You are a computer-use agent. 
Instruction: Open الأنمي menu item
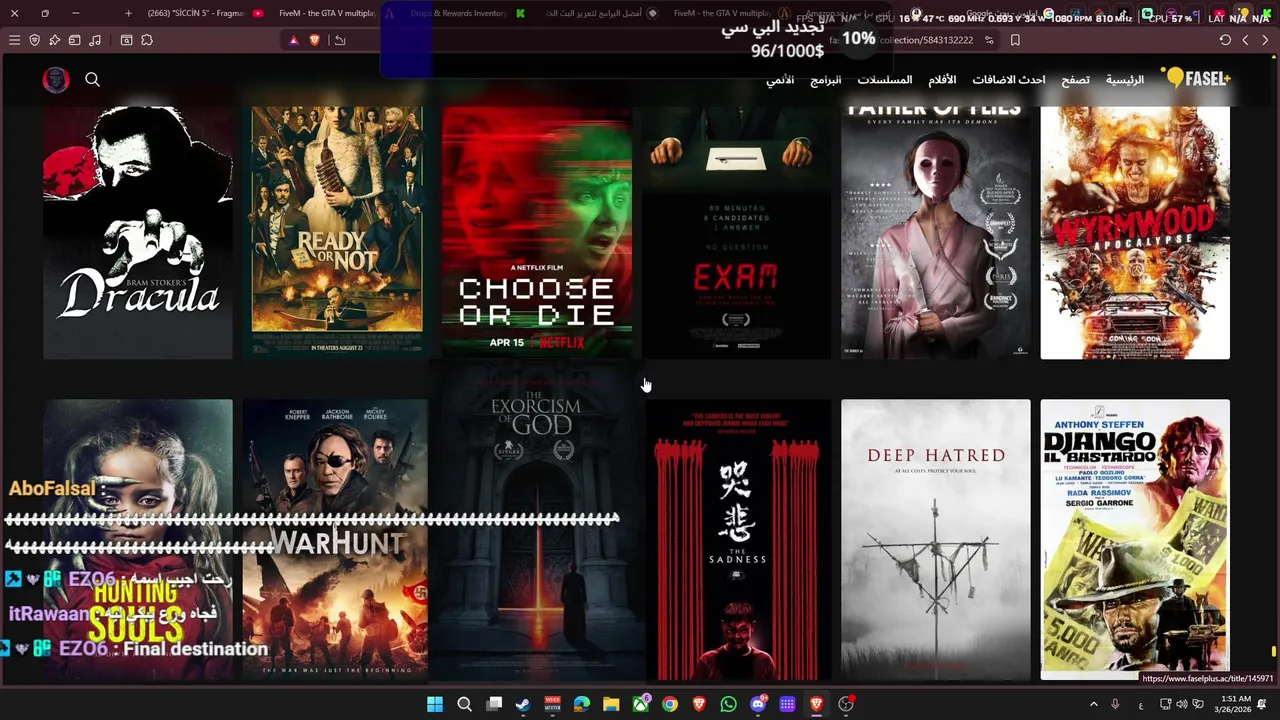(780, 79)
